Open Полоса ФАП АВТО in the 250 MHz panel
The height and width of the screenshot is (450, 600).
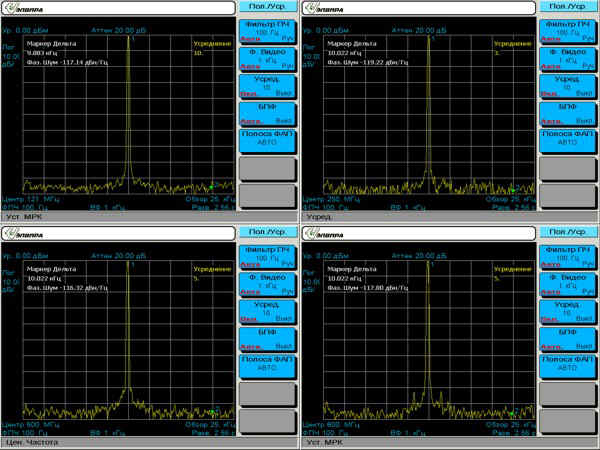click(567, 139)
